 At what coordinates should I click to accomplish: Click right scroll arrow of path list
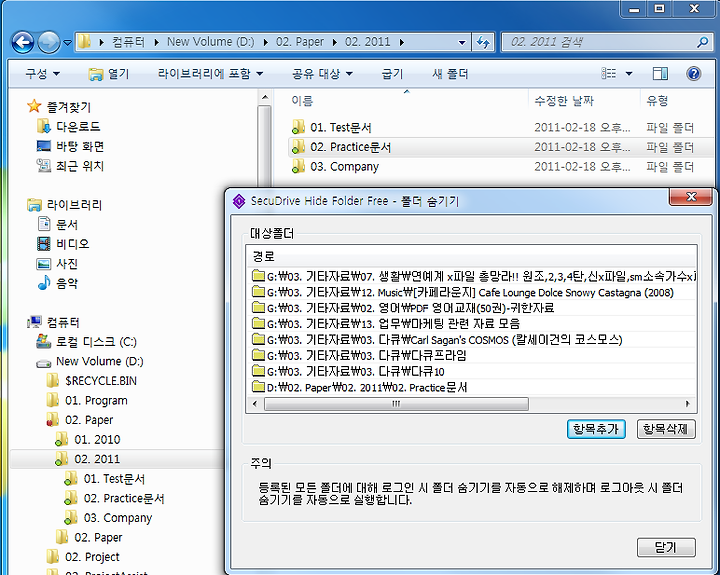click(687, 404)
